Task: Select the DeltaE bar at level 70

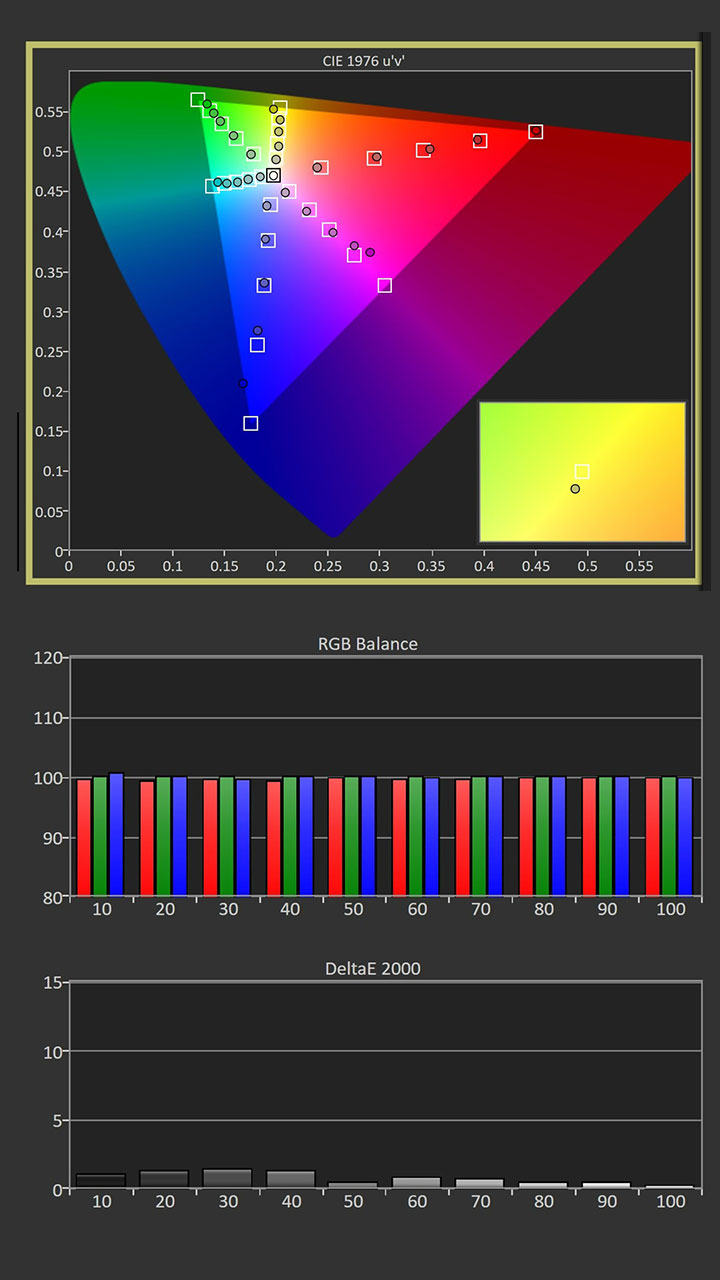Action: point(479,1184)
